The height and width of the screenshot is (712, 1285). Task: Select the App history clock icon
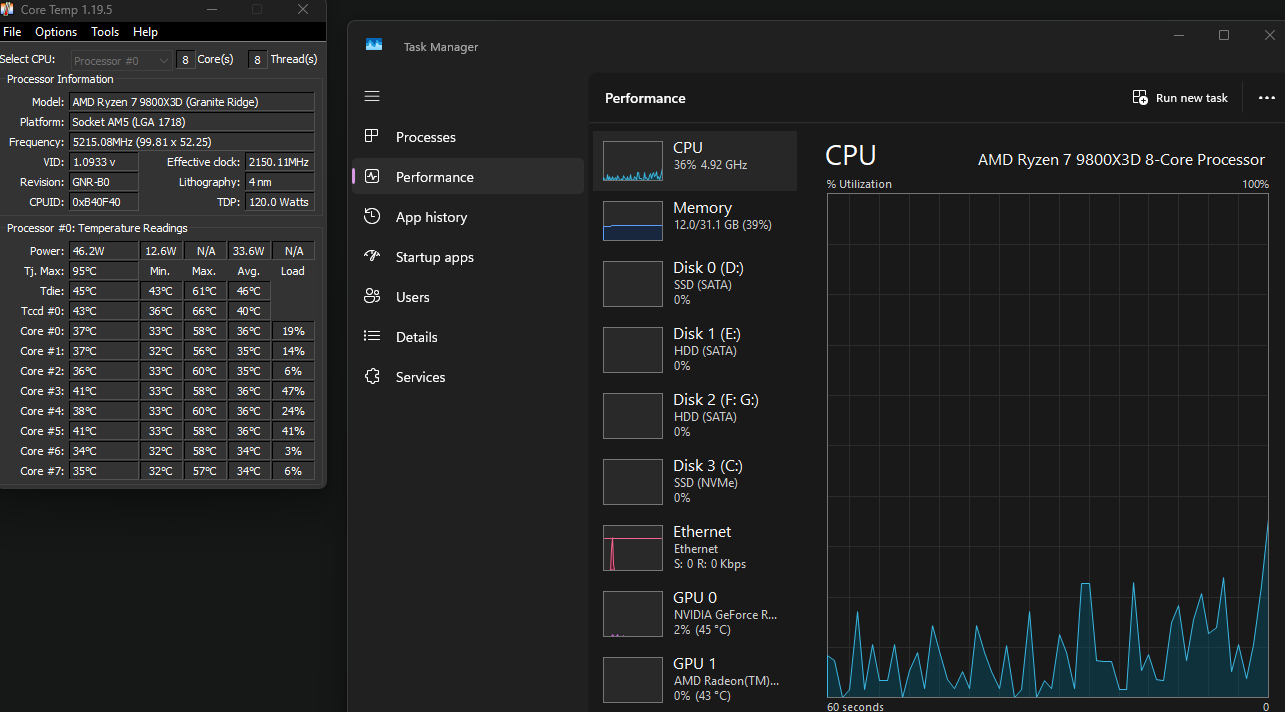372,217
